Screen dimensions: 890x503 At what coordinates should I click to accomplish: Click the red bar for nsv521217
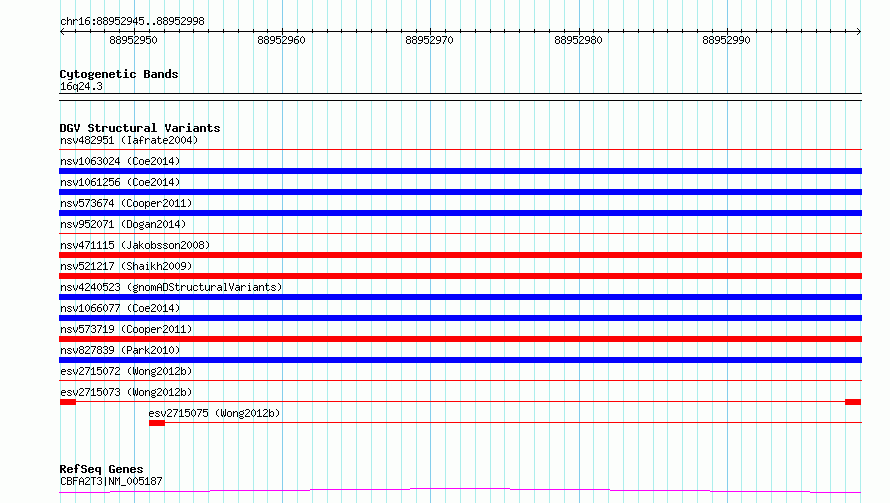coord(460,276)
